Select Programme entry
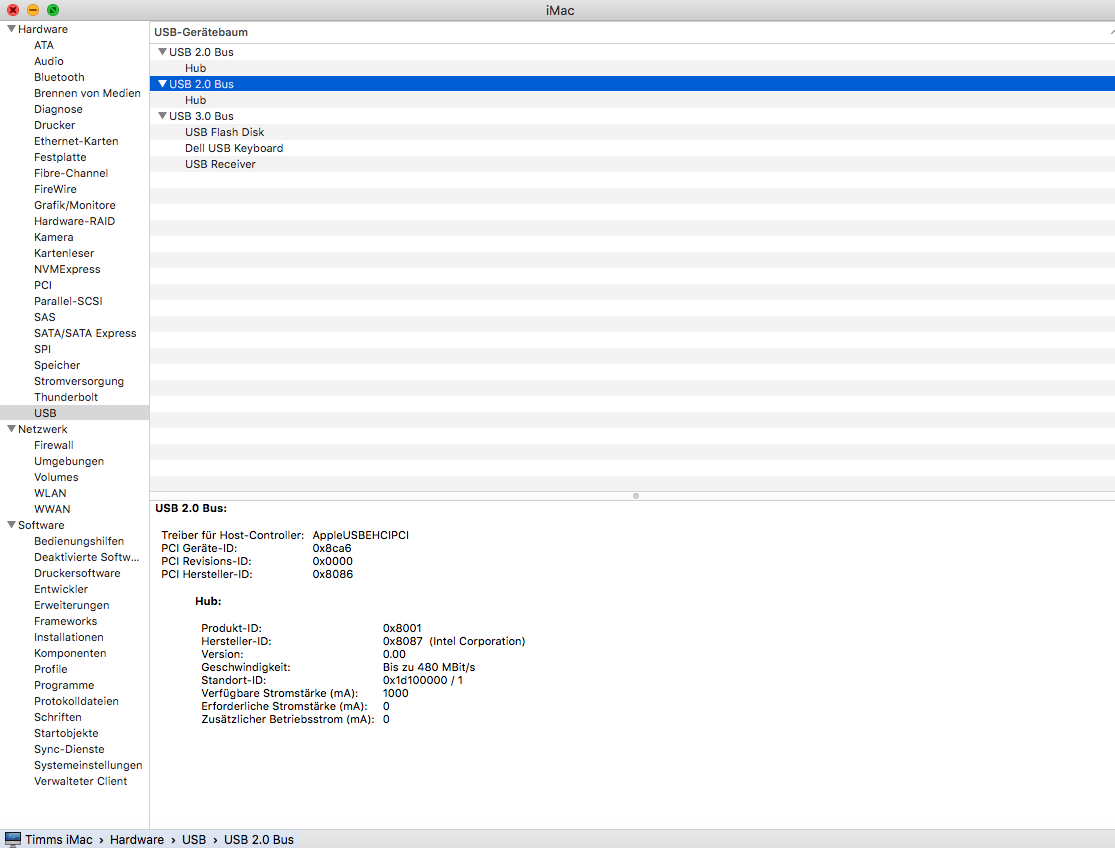 pos(64,685)
